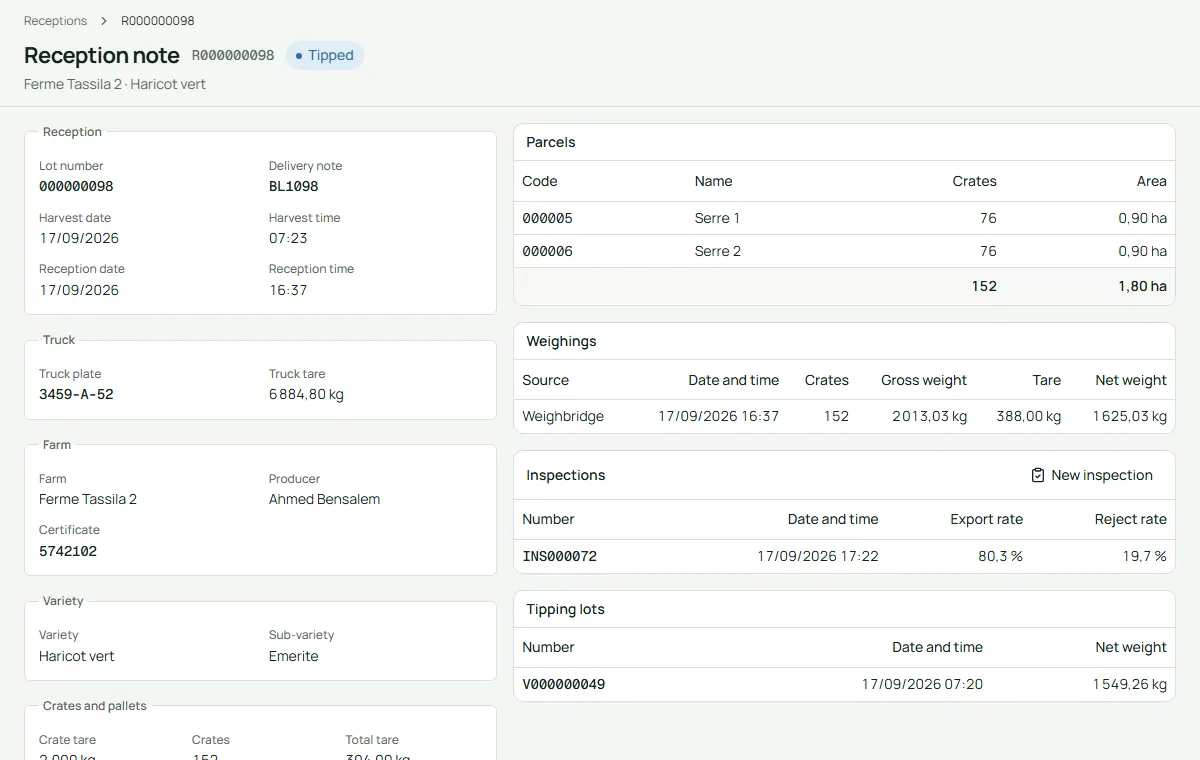Click the Code column header in Parcels
The height and width of the screenshot is (760, 1200).
coord(540,181)
